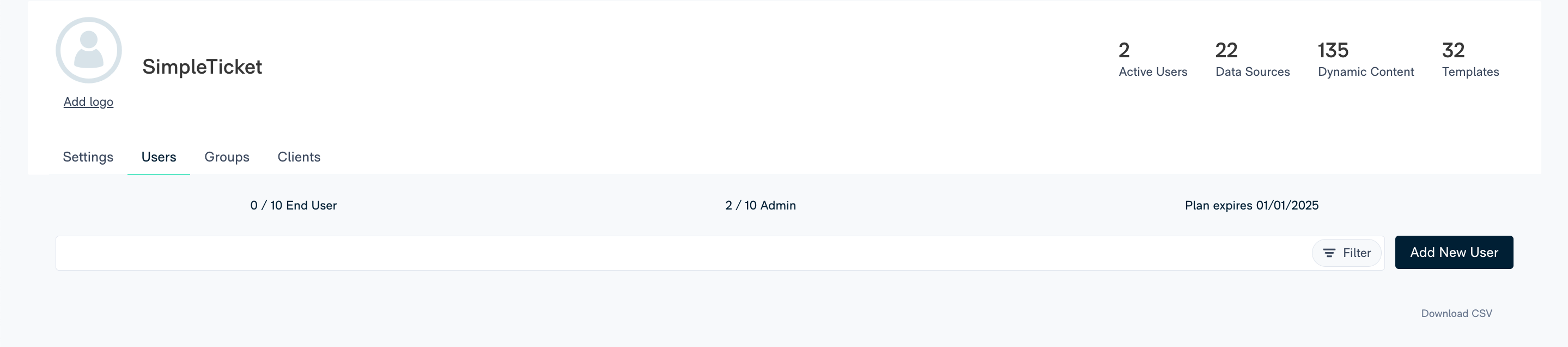Select the currently active Users tab

(x=158, y=157)
